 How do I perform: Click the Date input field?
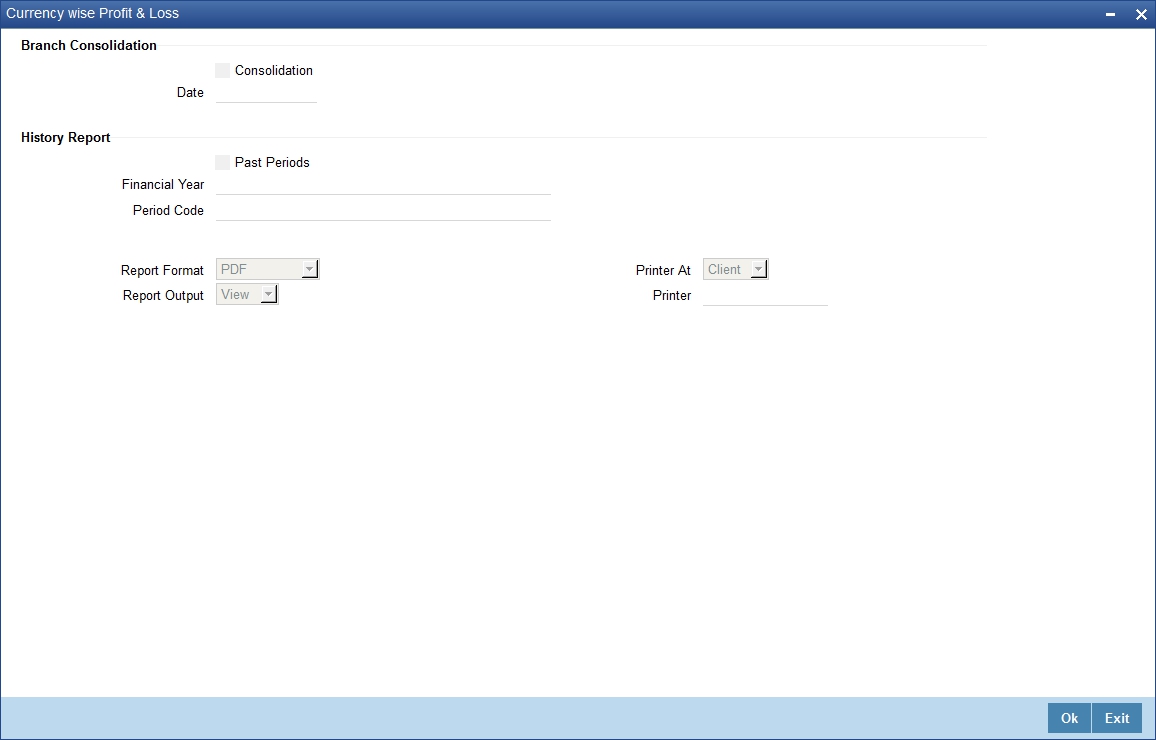coord(266,93)
